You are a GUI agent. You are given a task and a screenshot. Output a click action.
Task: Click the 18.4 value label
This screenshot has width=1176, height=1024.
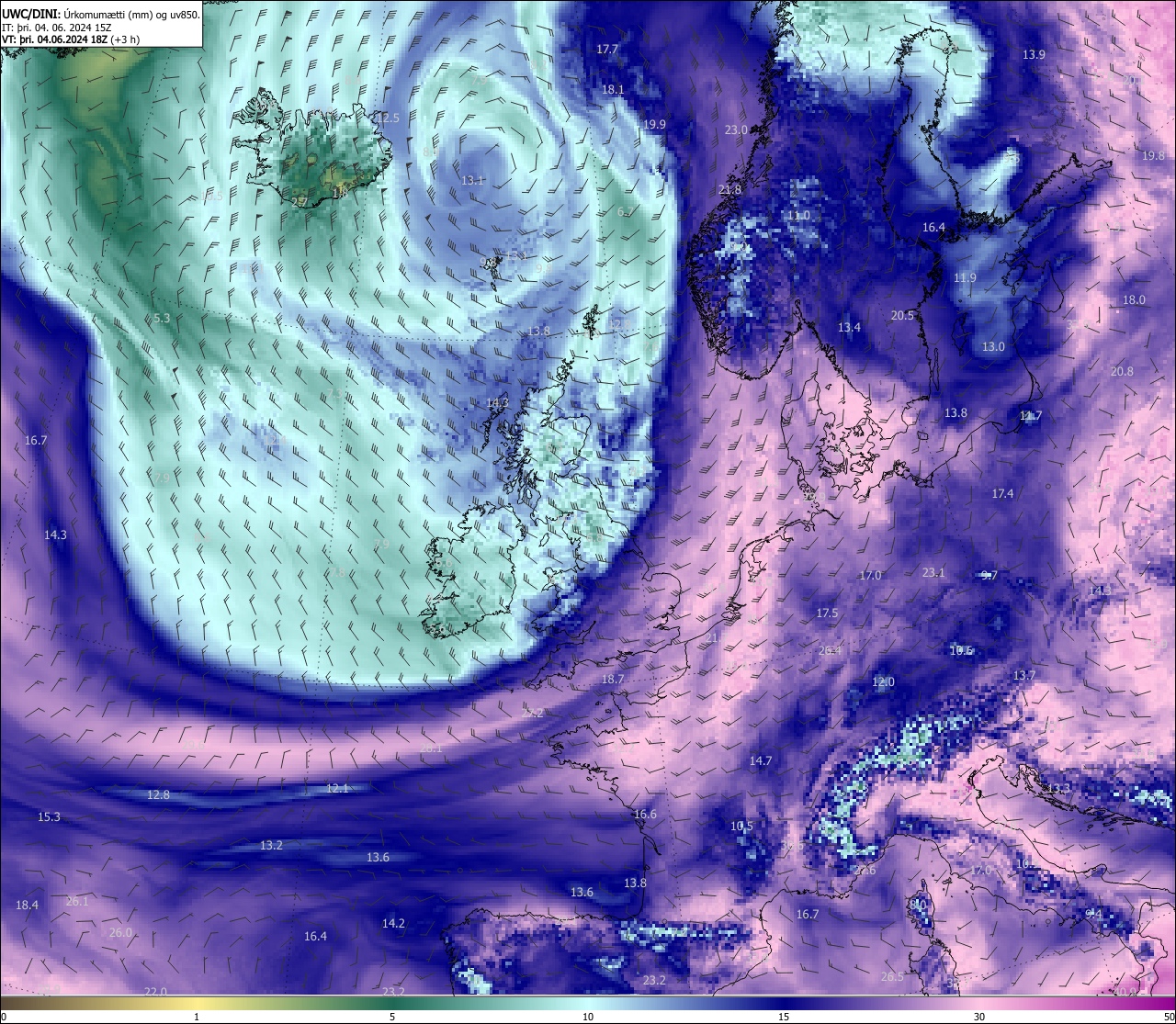(x=27, y=906)
